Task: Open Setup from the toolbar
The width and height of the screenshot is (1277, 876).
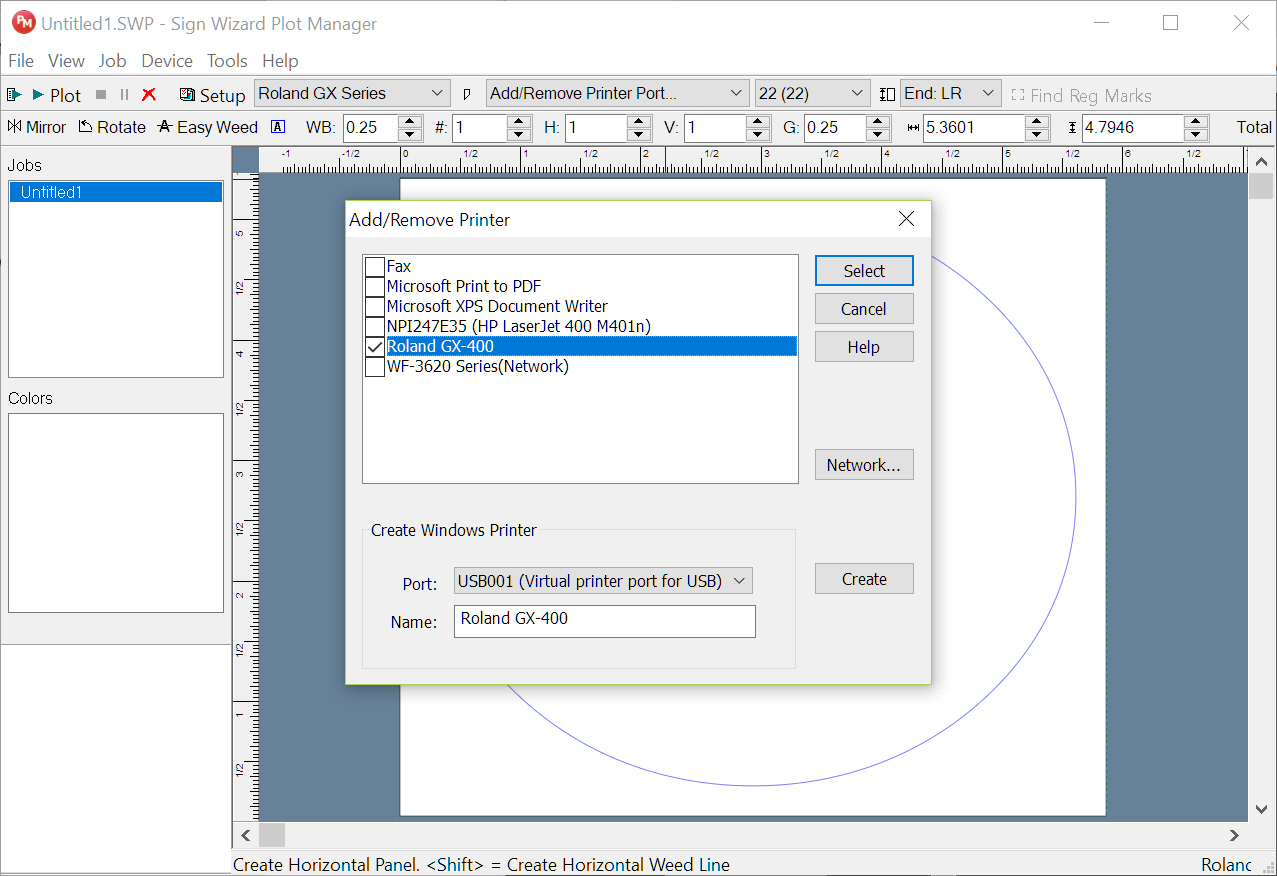Action: [212, 95]
